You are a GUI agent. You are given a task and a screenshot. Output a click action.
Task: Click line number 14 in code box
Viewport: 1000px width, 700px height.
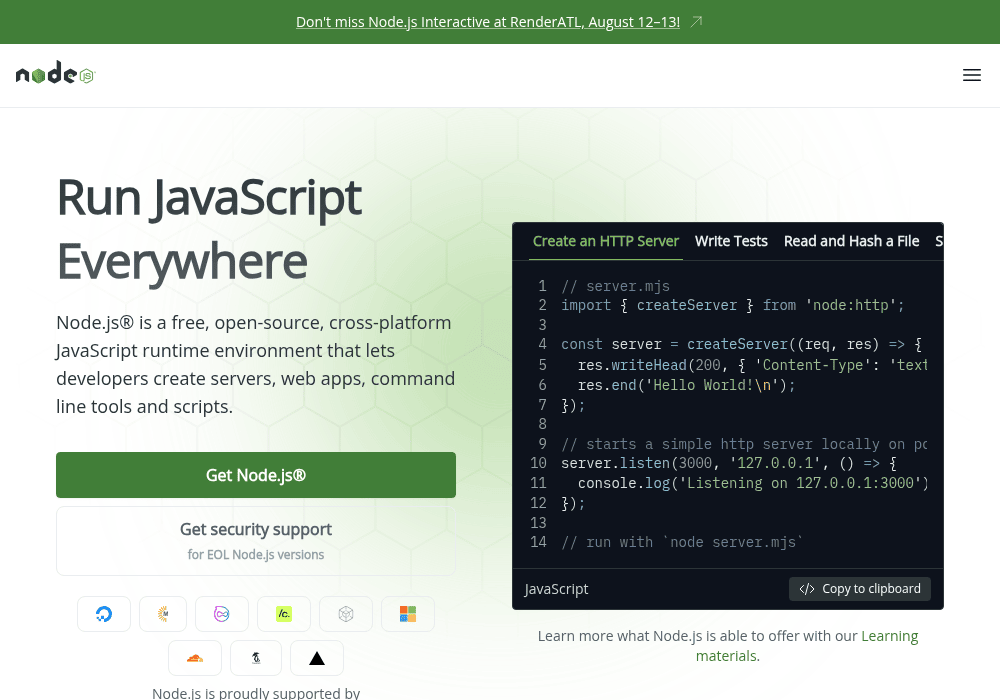point(538,542)
